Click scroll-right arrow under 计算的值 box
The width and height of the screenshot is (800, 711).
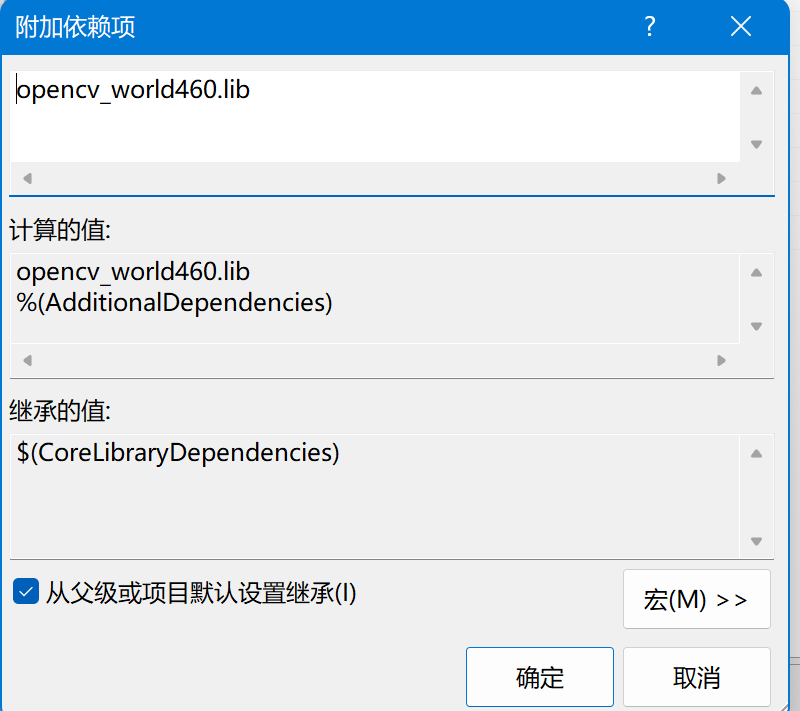(x=721, y=360)
